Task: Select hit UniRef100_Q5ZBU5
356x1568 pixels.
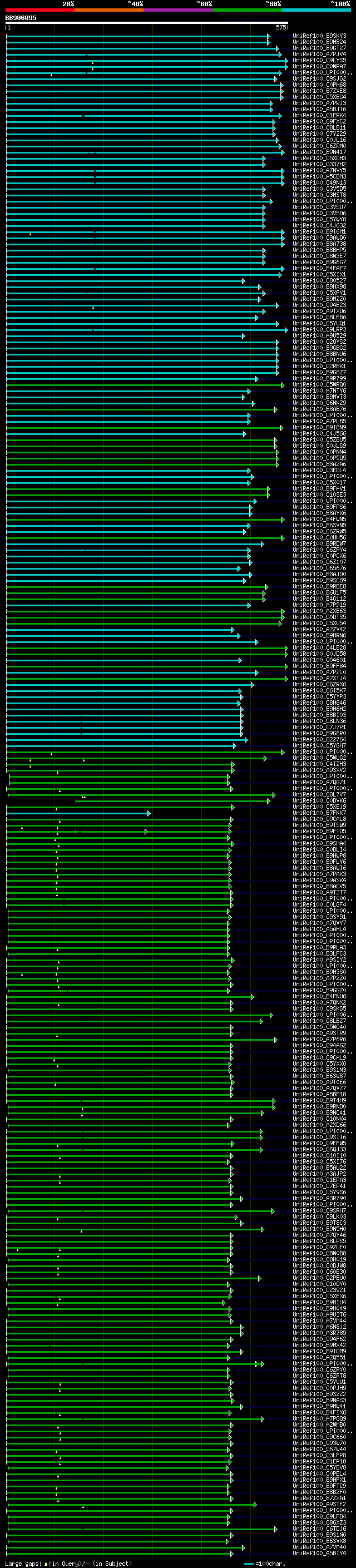Action: point(319,439)
